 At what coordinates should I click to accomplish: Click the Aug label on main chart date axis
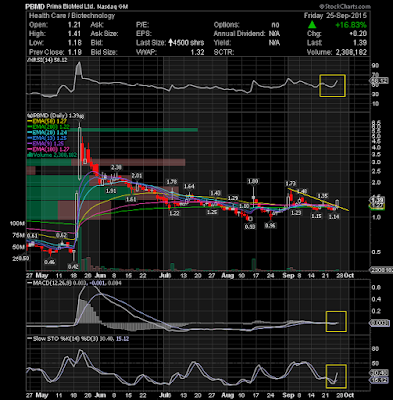coord(228,275)
